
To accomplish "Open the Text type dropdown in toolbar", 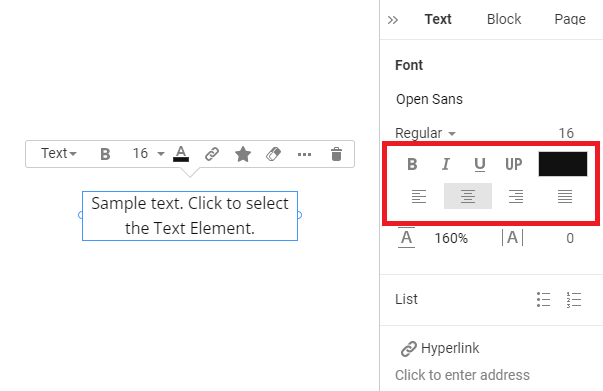I will point(59,153).
